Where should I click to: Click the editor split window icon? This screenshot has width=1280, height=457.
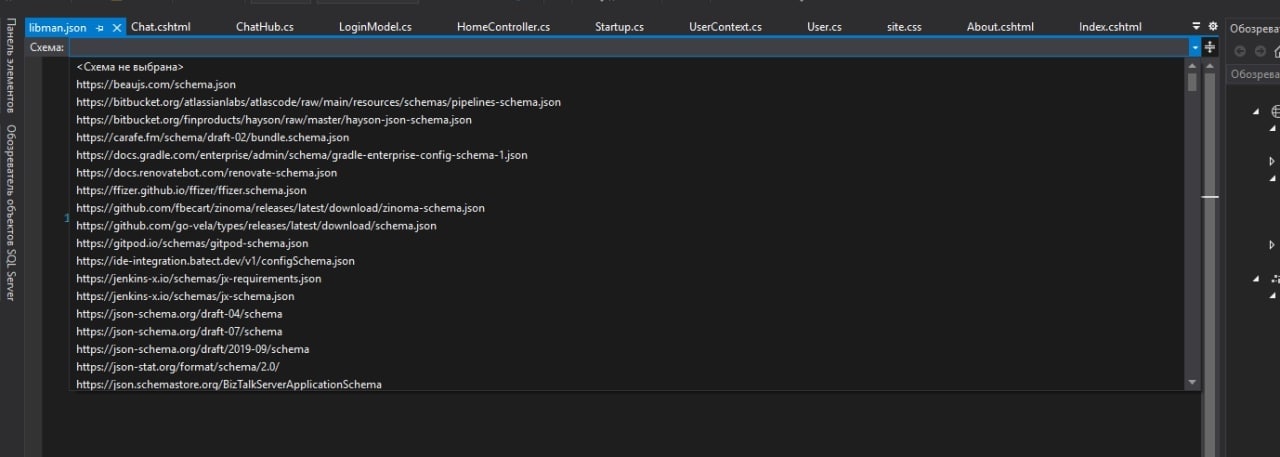pos(1210,47)
